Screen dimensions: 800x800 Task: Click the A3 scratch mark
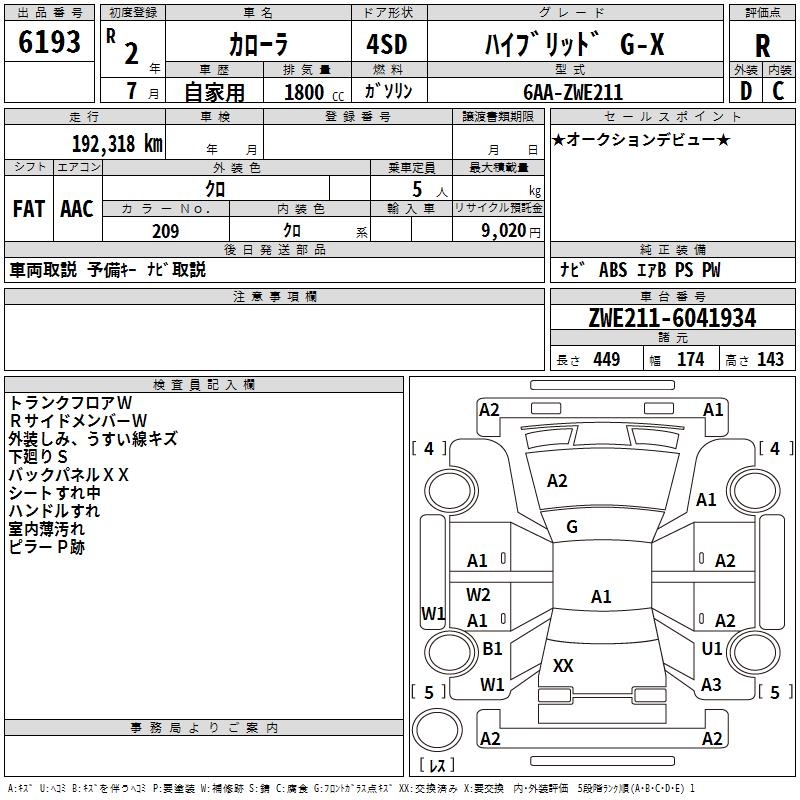711,684
